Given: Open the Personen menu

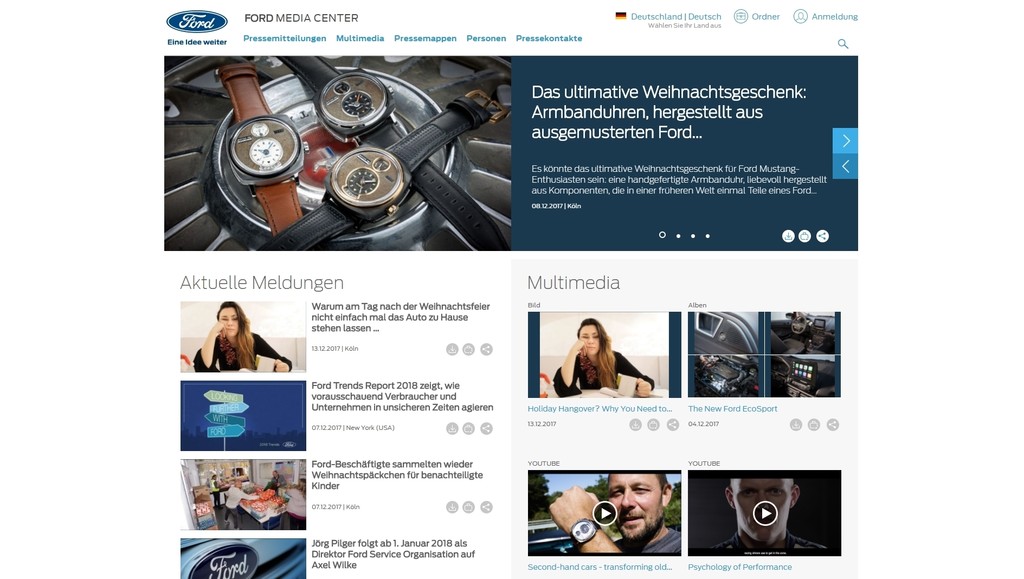Looking at the screenshot, I should tap(486, 38).
